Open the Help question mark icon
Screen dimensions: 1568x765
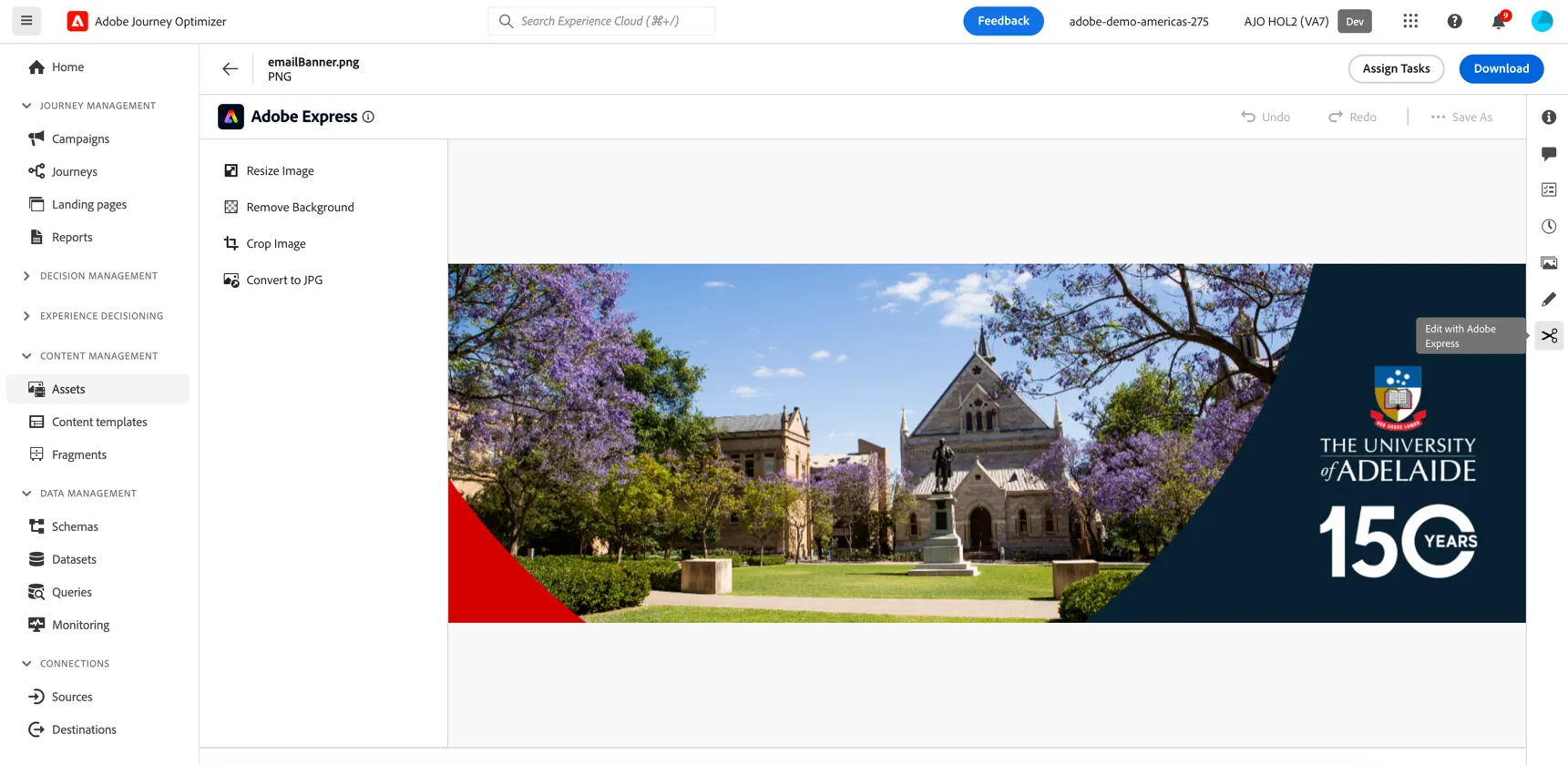[1454, 21]
